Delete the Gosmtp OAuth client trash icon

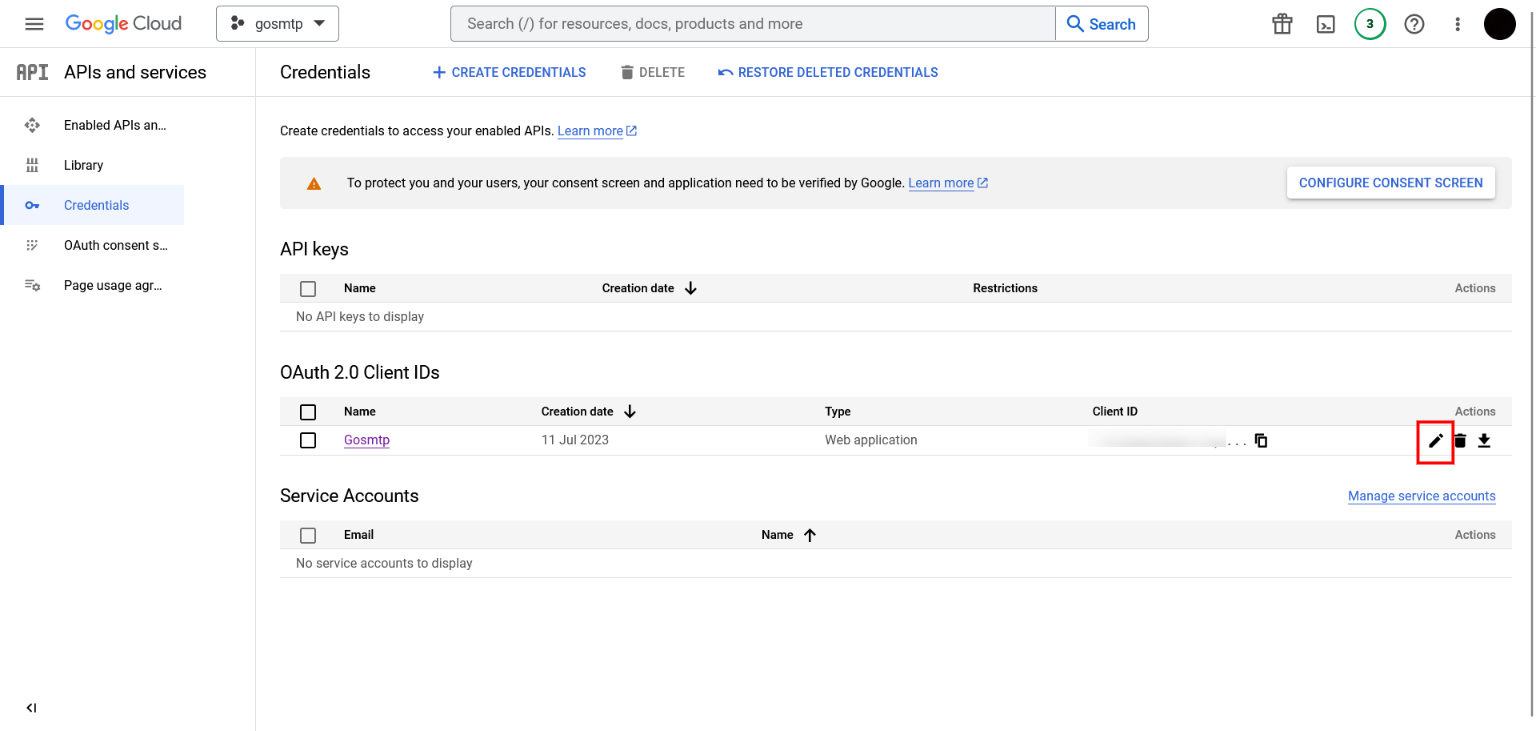tap(1460, 441)
